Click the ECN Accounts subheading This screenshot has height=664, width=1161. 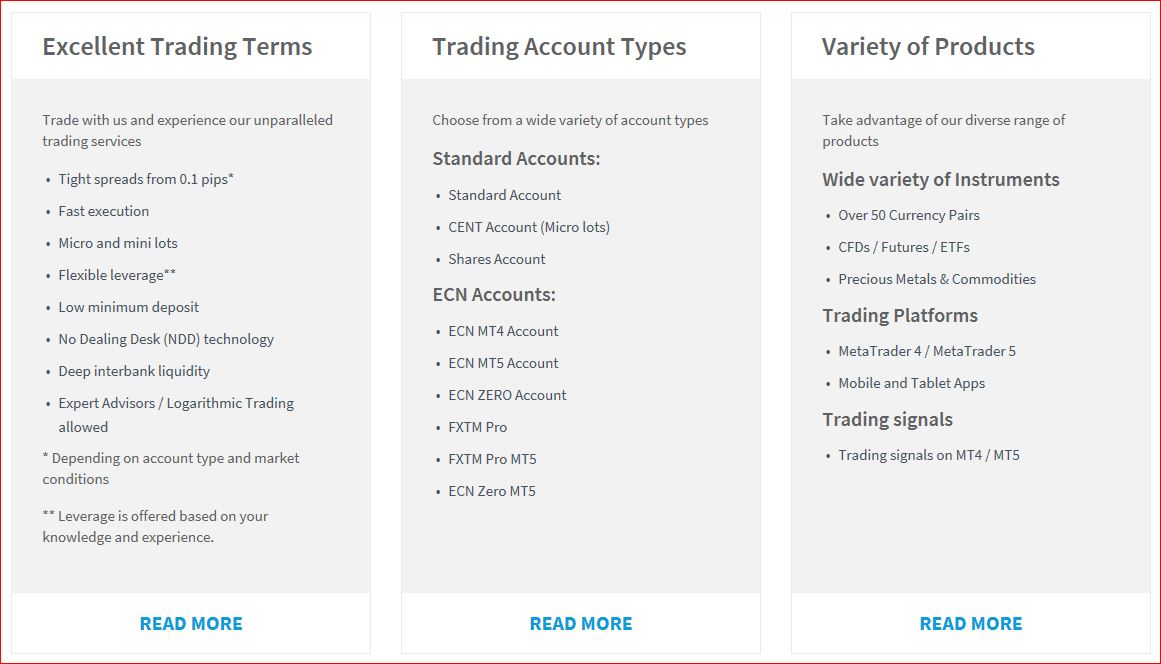tap(494, 295)
